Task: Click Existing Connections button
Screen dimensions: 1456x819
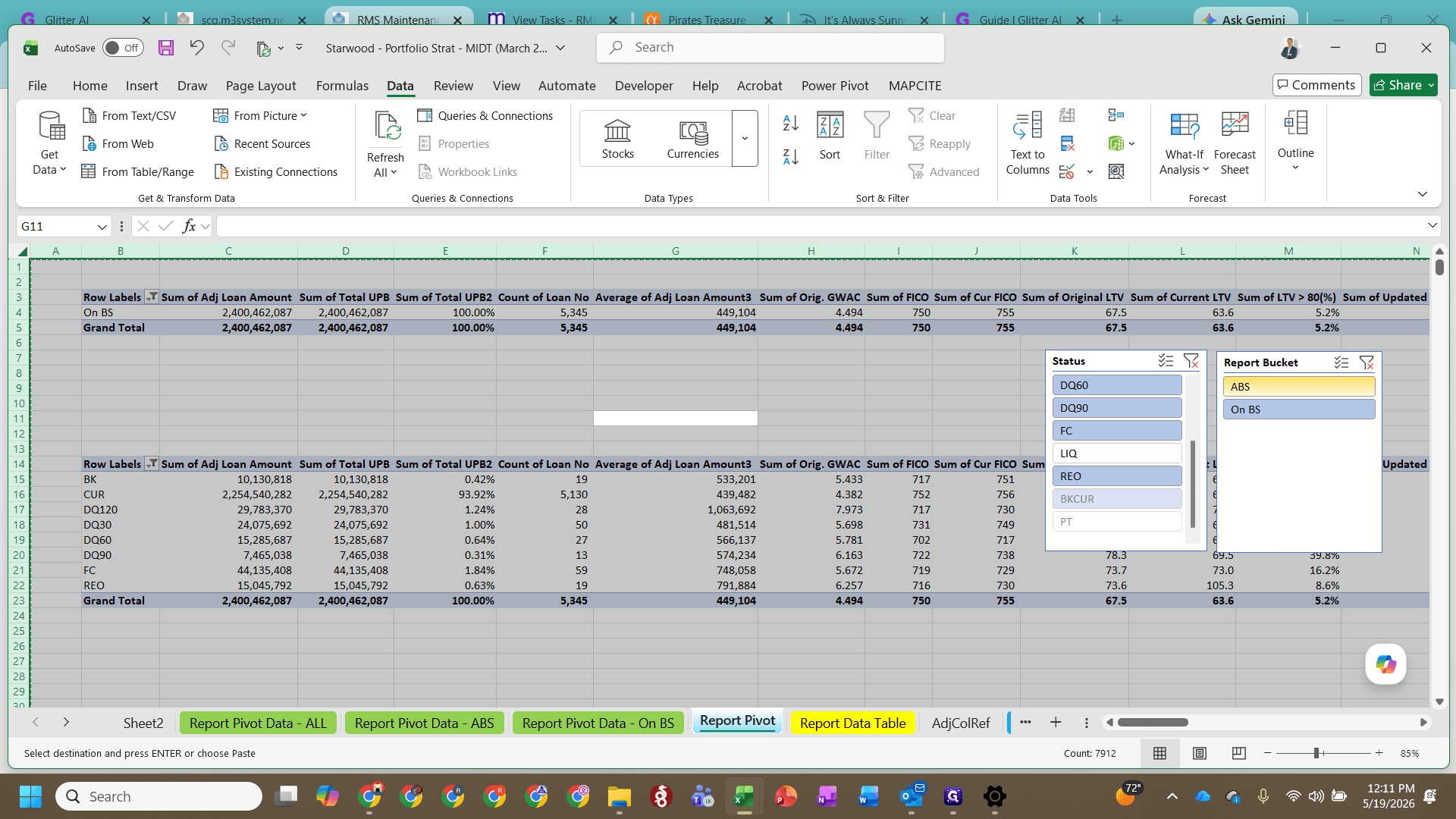Action: coord(276,171)
